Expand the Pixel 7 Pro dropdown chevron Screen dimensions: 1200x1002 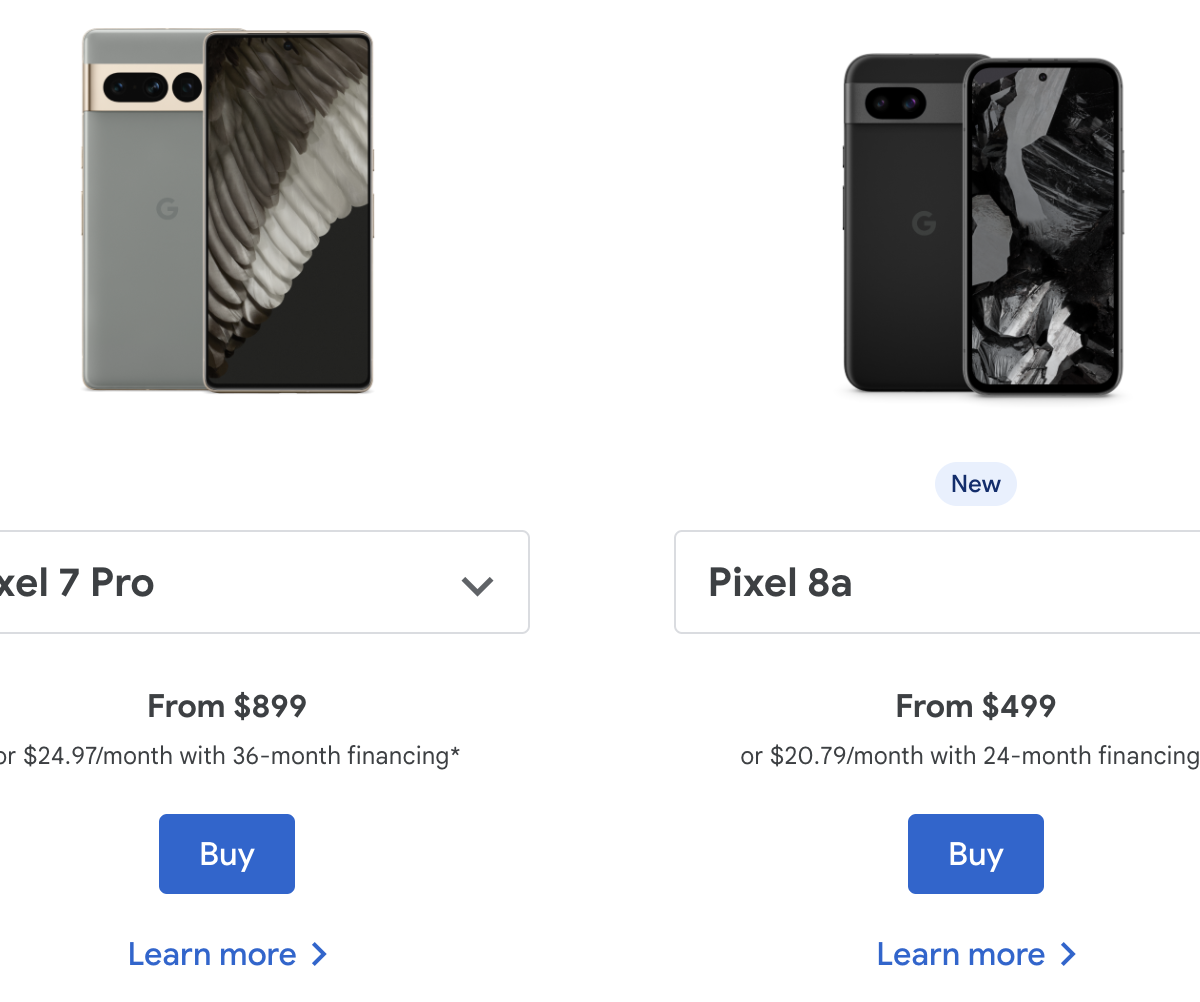point(477,585)
